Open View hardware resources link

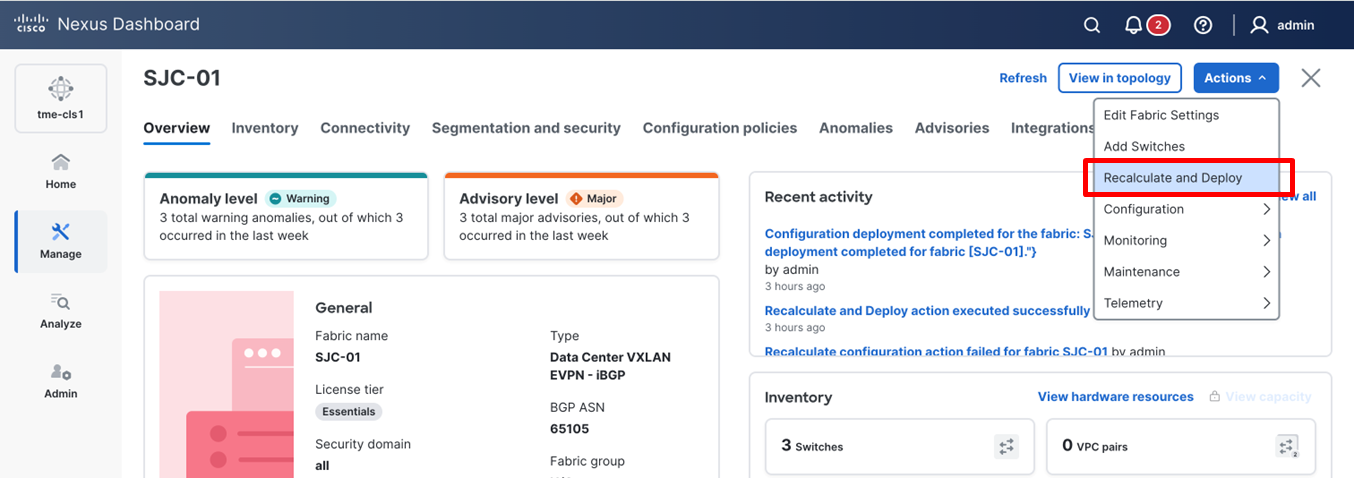[x=1115, y=397]
